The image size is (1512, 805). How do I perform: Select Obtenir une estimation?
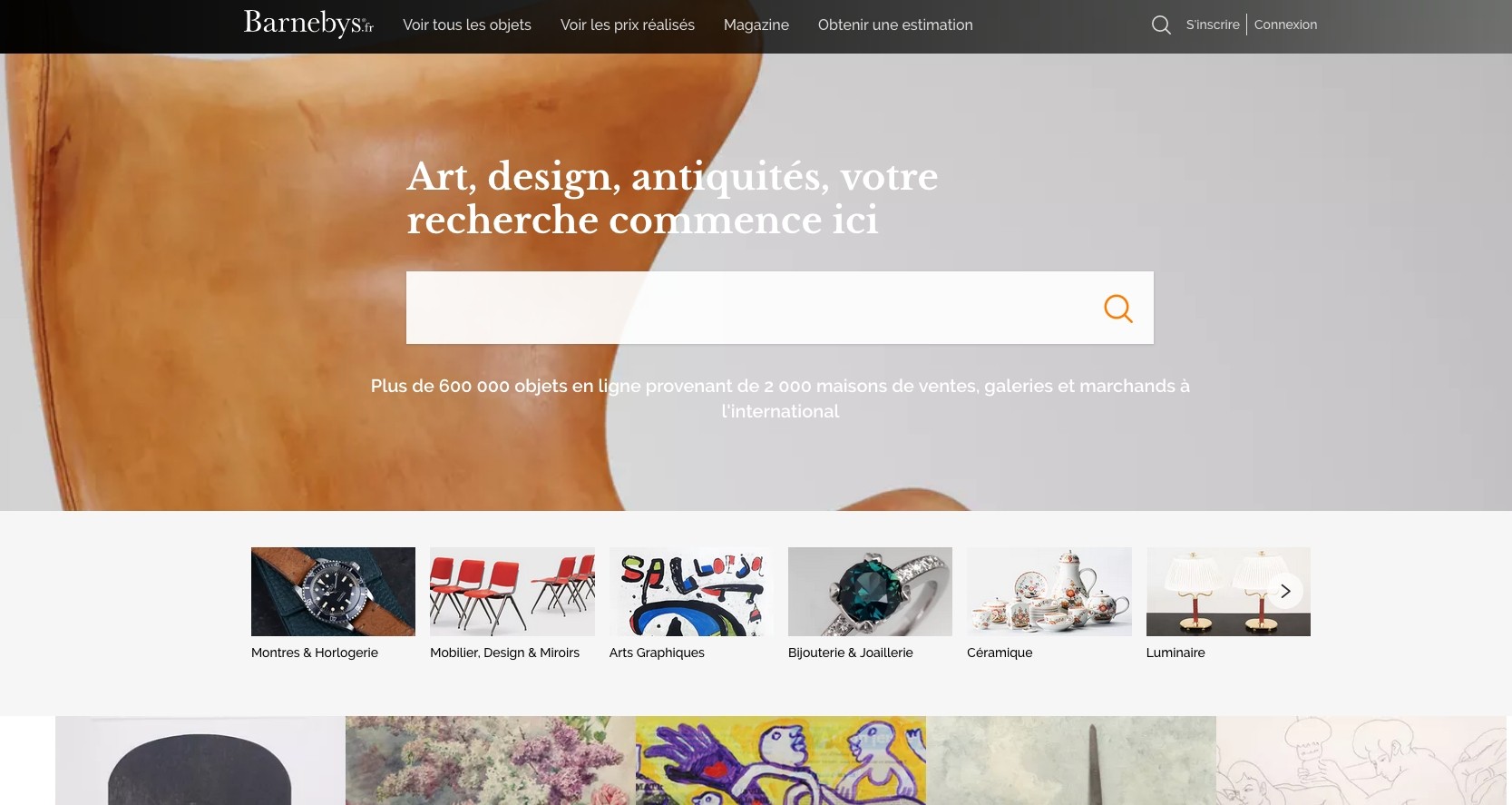point(895,25)
